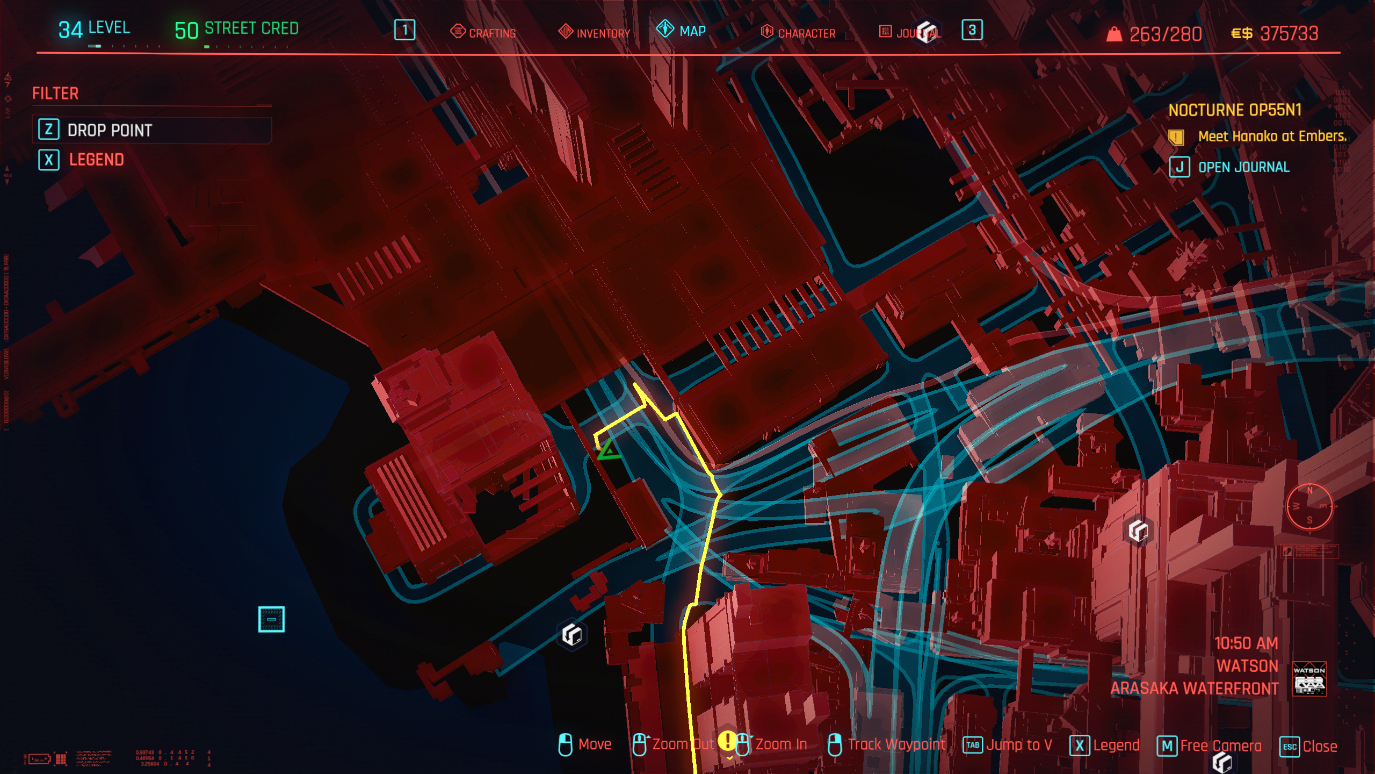Screen dimensions: 1375x774
Task: Click Zoom Out in the bottom bar
Action: click(673, 745)
